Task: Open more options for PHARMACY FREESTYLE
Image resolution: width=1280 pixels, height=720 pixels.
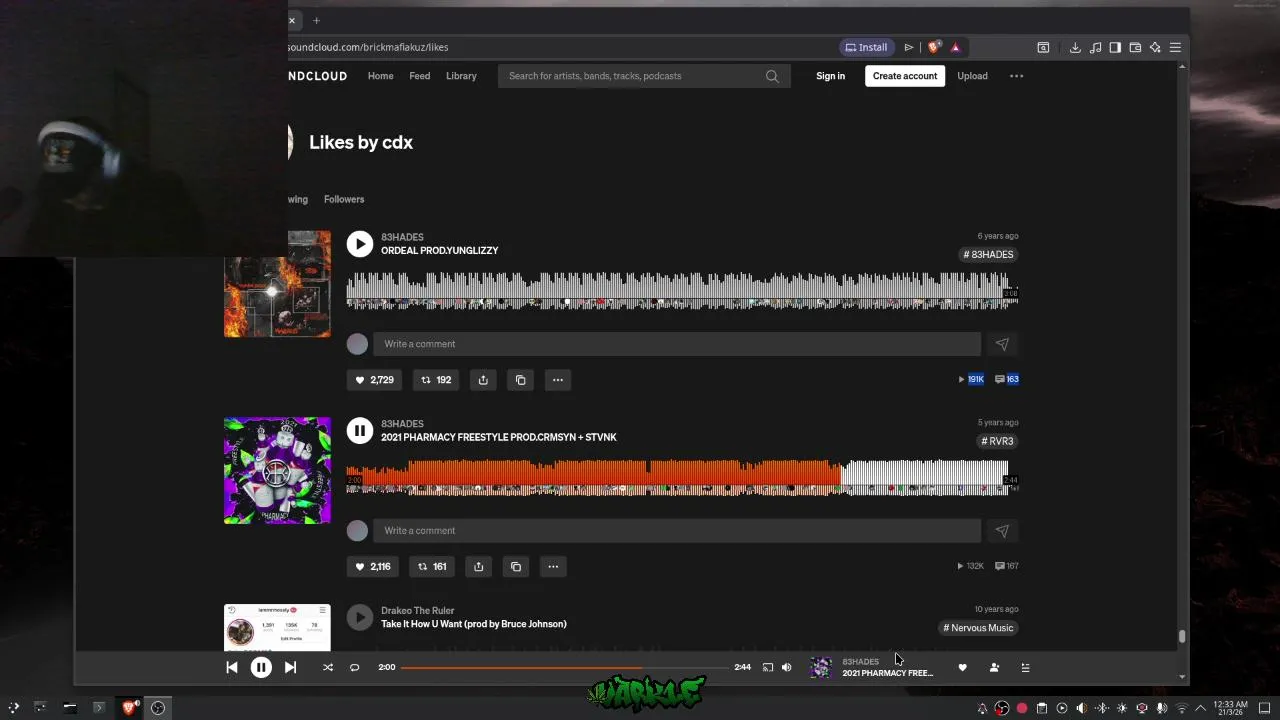Action: click(x=553, y=567)
